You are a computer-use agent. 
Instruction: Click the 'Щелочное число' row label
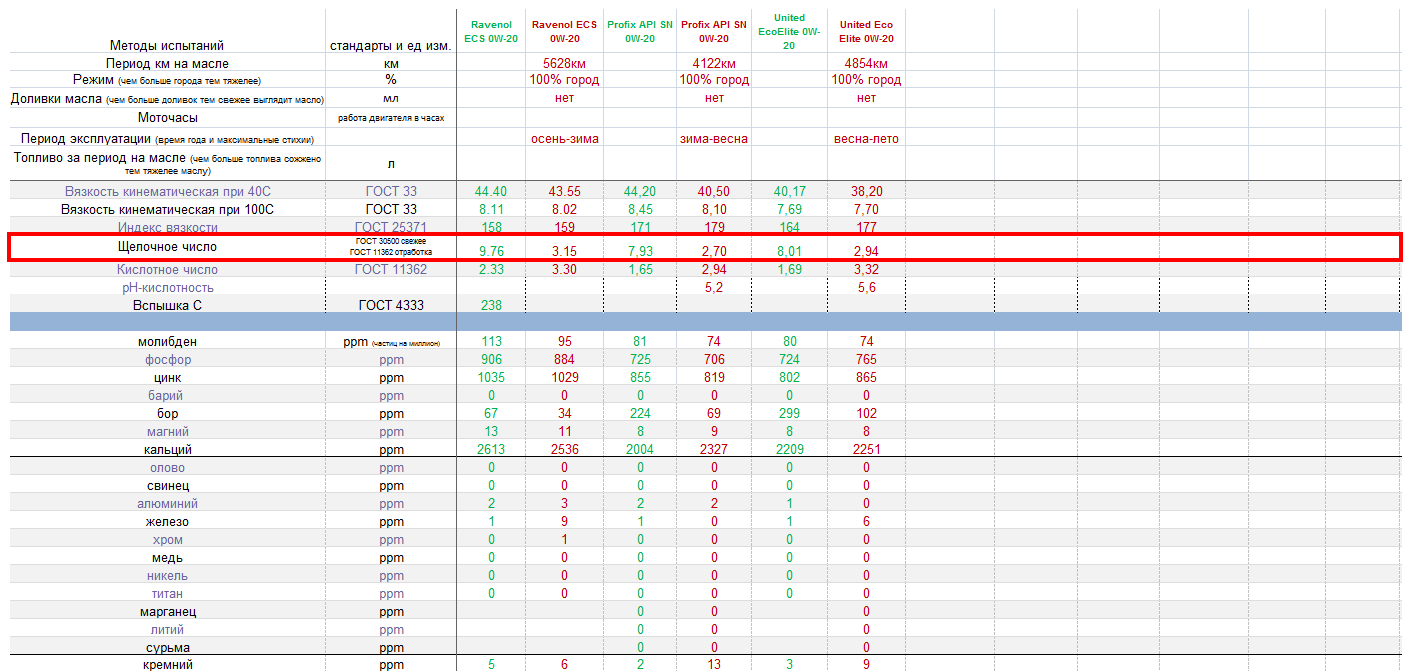click(x=167, y=246)
